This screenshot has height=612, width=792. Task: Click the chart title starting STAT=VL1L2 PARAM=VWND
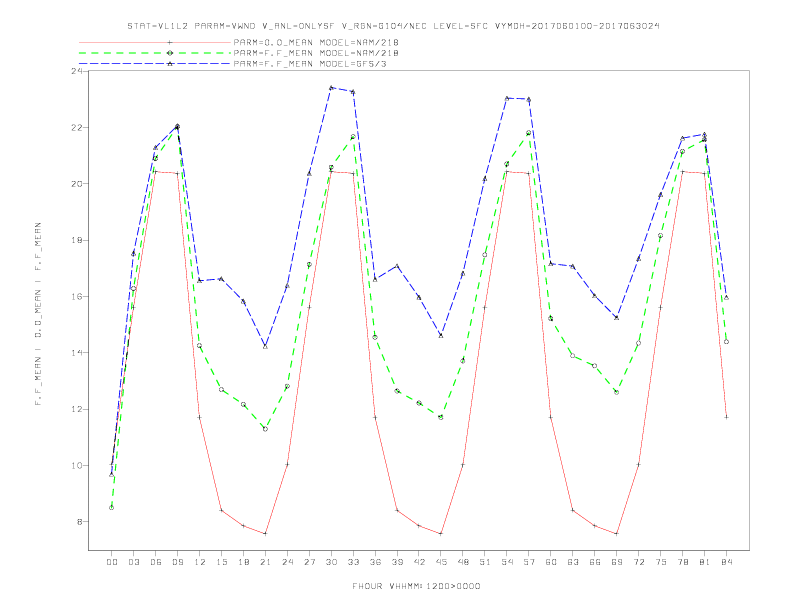point(393,26)
